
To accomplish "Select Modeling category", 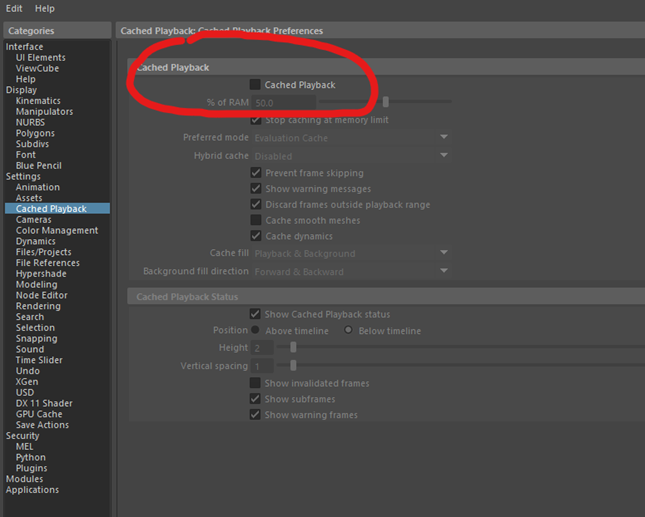I will point(36,284).
